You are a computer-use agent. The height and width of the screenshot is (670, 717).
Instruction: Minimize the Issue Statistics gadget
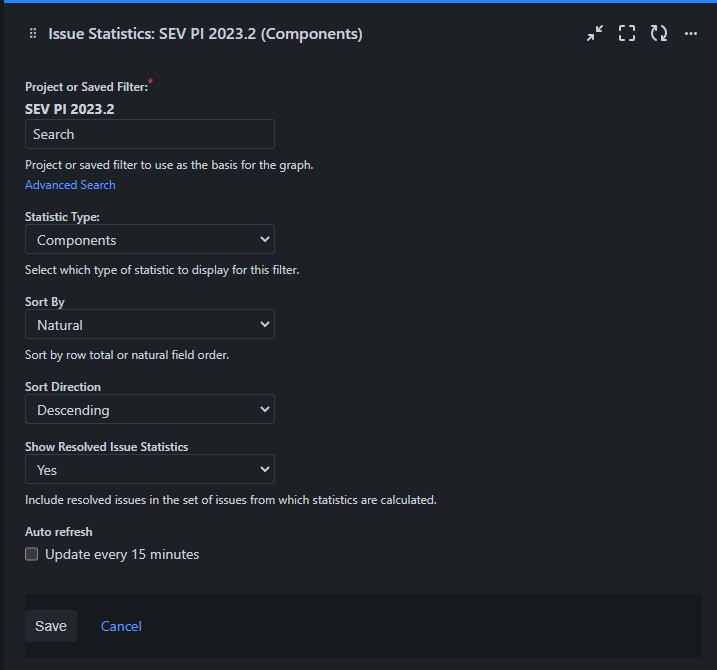point(595,33)
